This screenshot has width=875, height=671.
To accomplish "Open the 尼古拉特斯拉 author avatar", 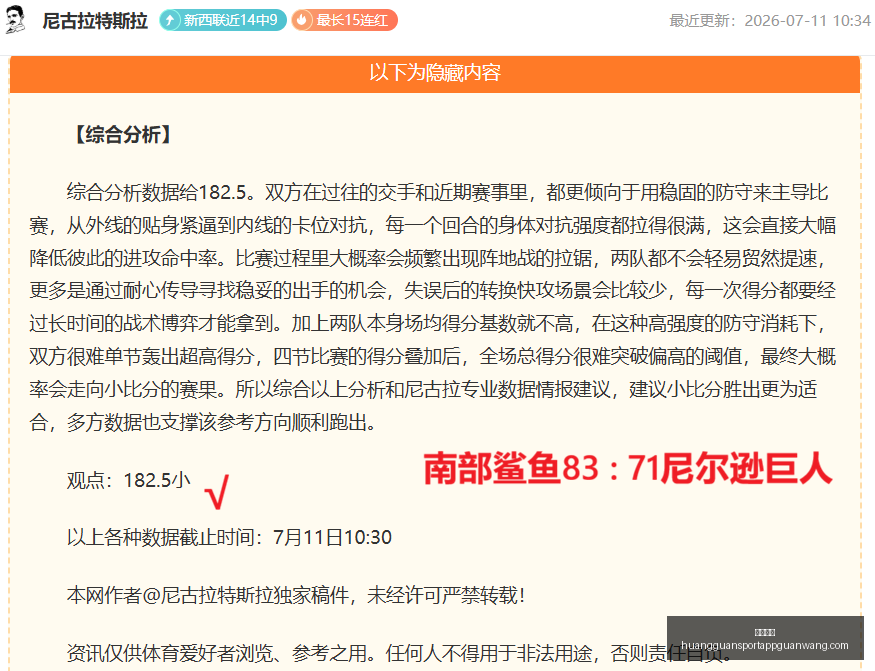I will click(x=16, y=20).
